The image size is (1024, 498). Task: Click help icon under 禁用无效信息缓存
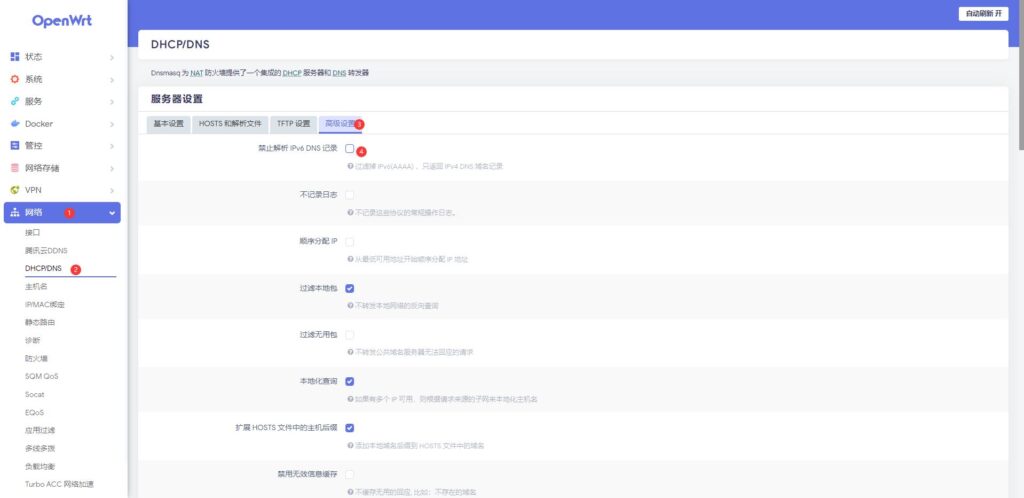(x=350, y=491)
